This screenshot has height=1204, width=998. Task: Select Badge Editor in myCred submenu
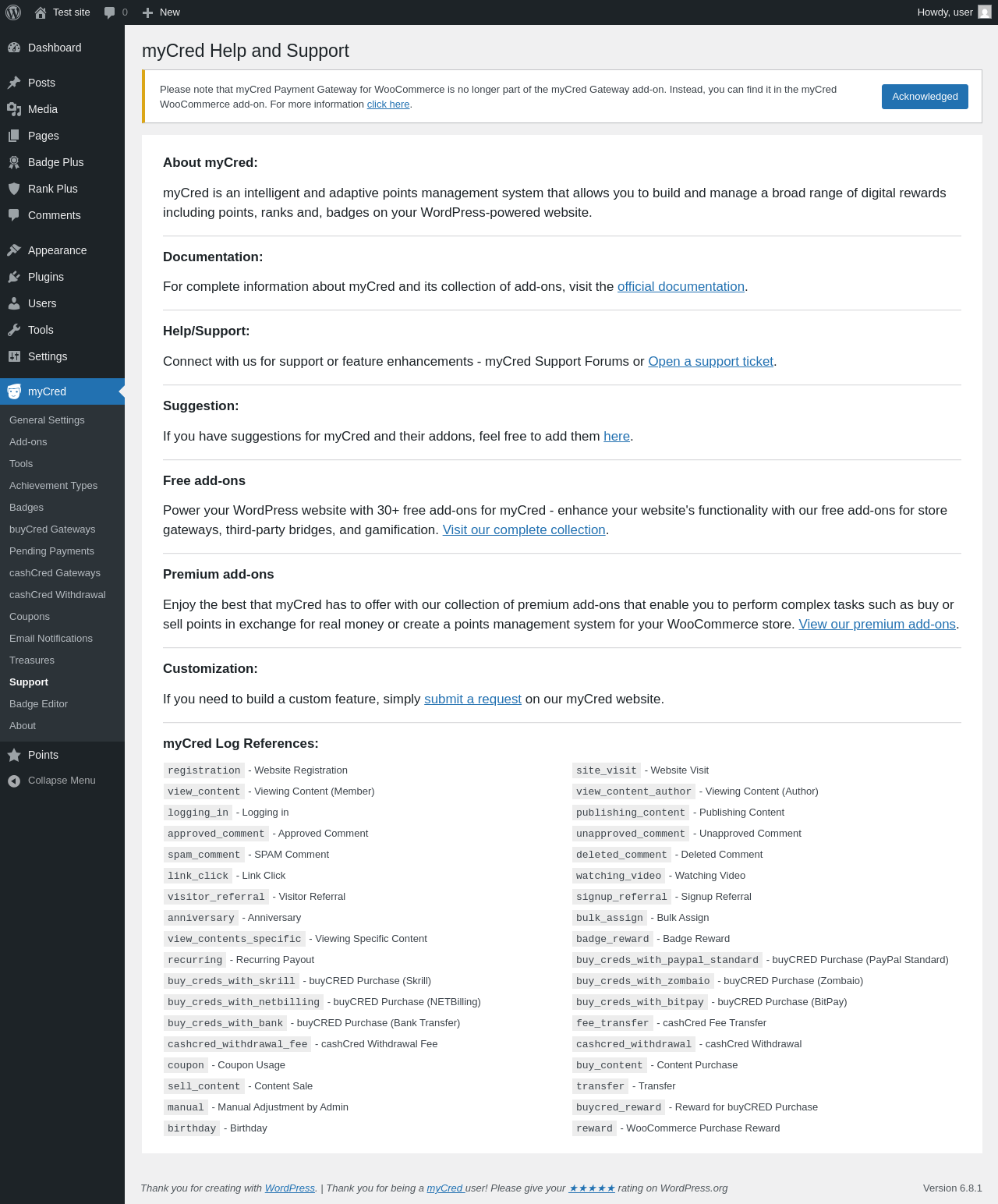(x=38, y=704)
